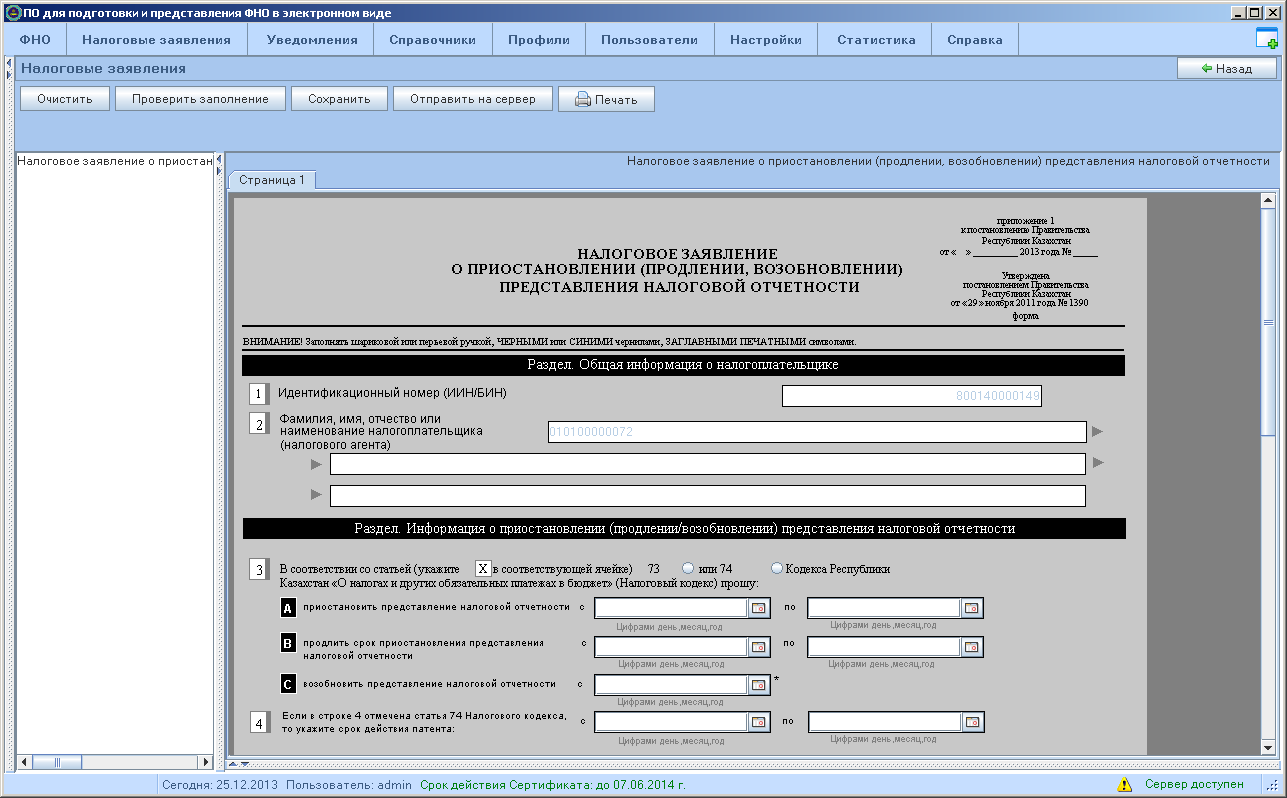
Task: Expand list pane using middle splitter right arrow
Action: point(219,170)
